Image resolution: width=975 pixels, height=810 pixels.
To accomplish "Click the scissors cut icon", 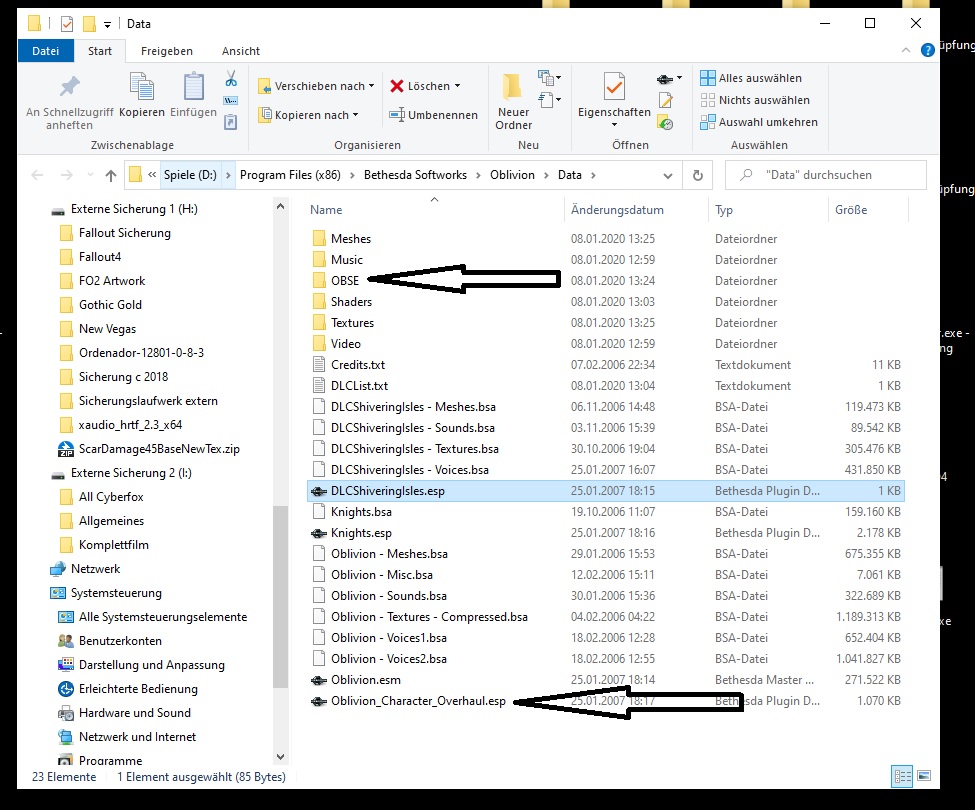I will (231, 78).
